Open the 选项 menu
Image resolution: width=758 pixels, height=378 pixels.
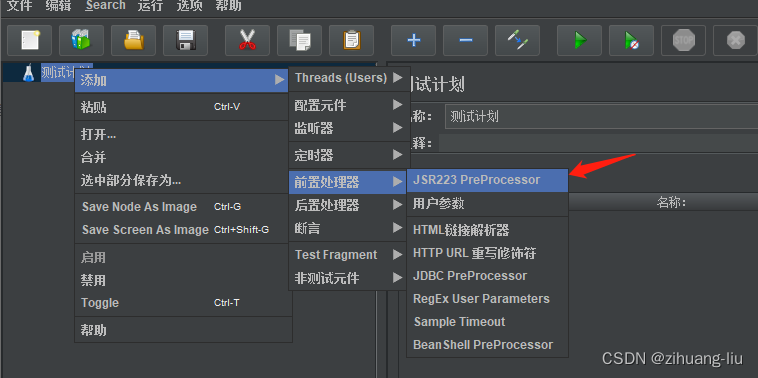click(x=190, y=6)
